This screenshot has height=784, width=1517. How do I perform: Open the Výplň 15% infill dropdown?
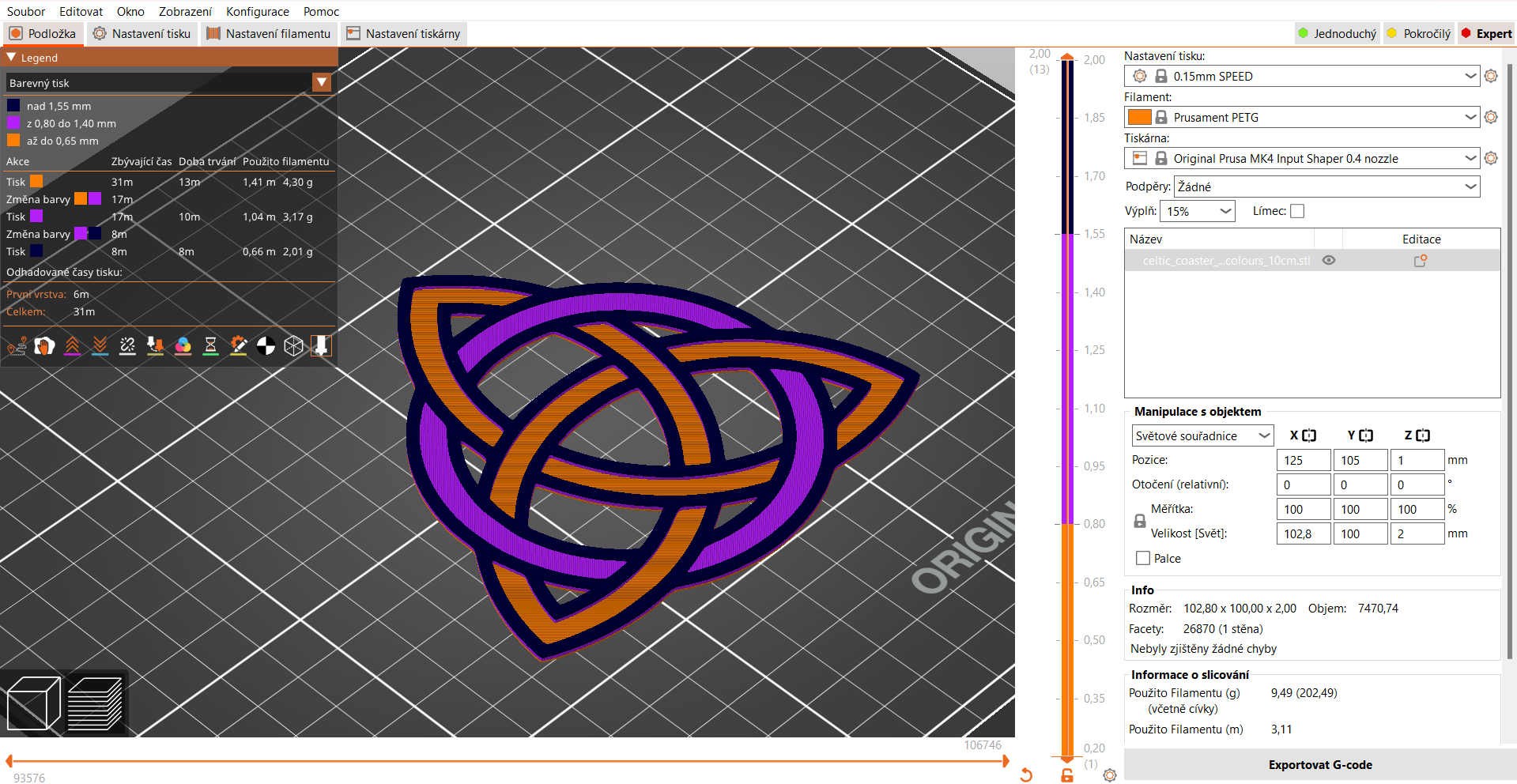click(x=1197, y=211)
